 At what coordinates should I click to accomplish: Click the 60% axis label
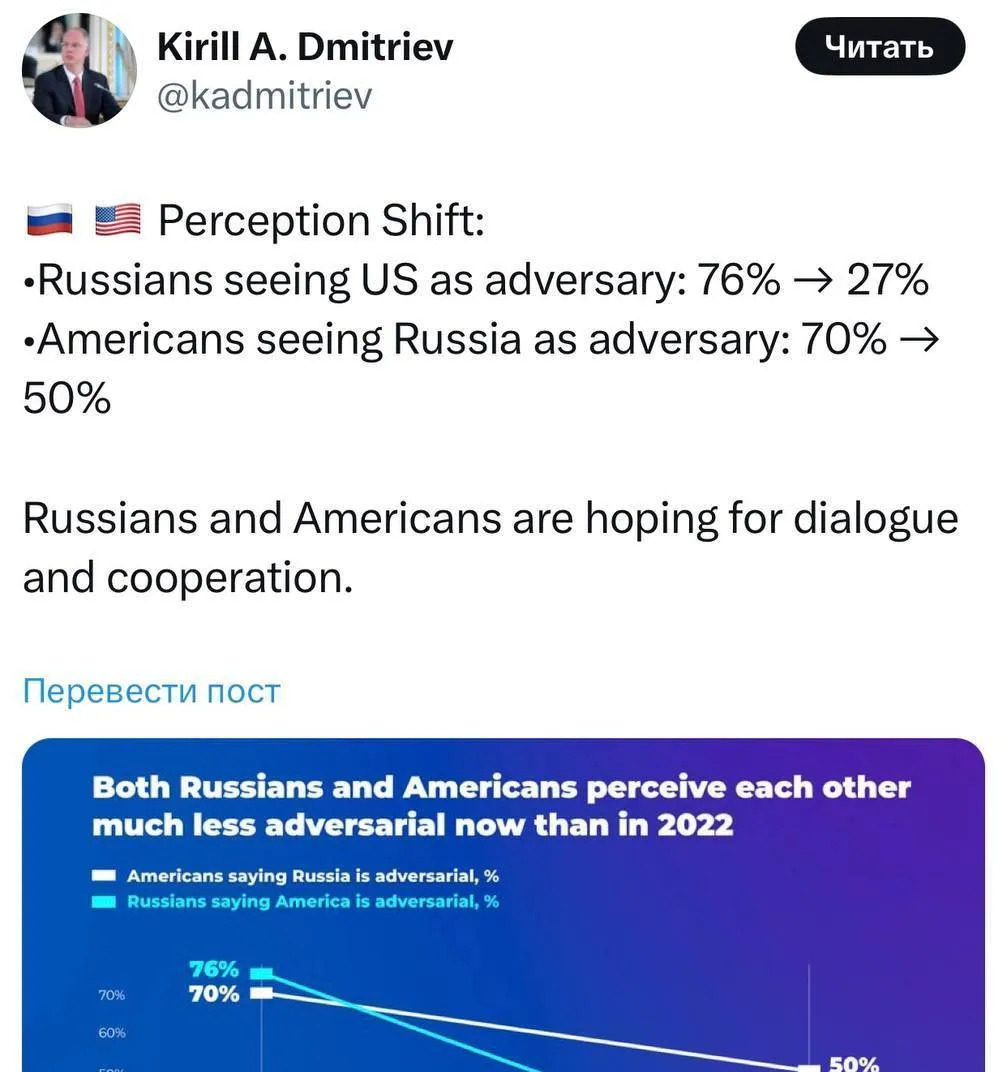point(111,1032)
